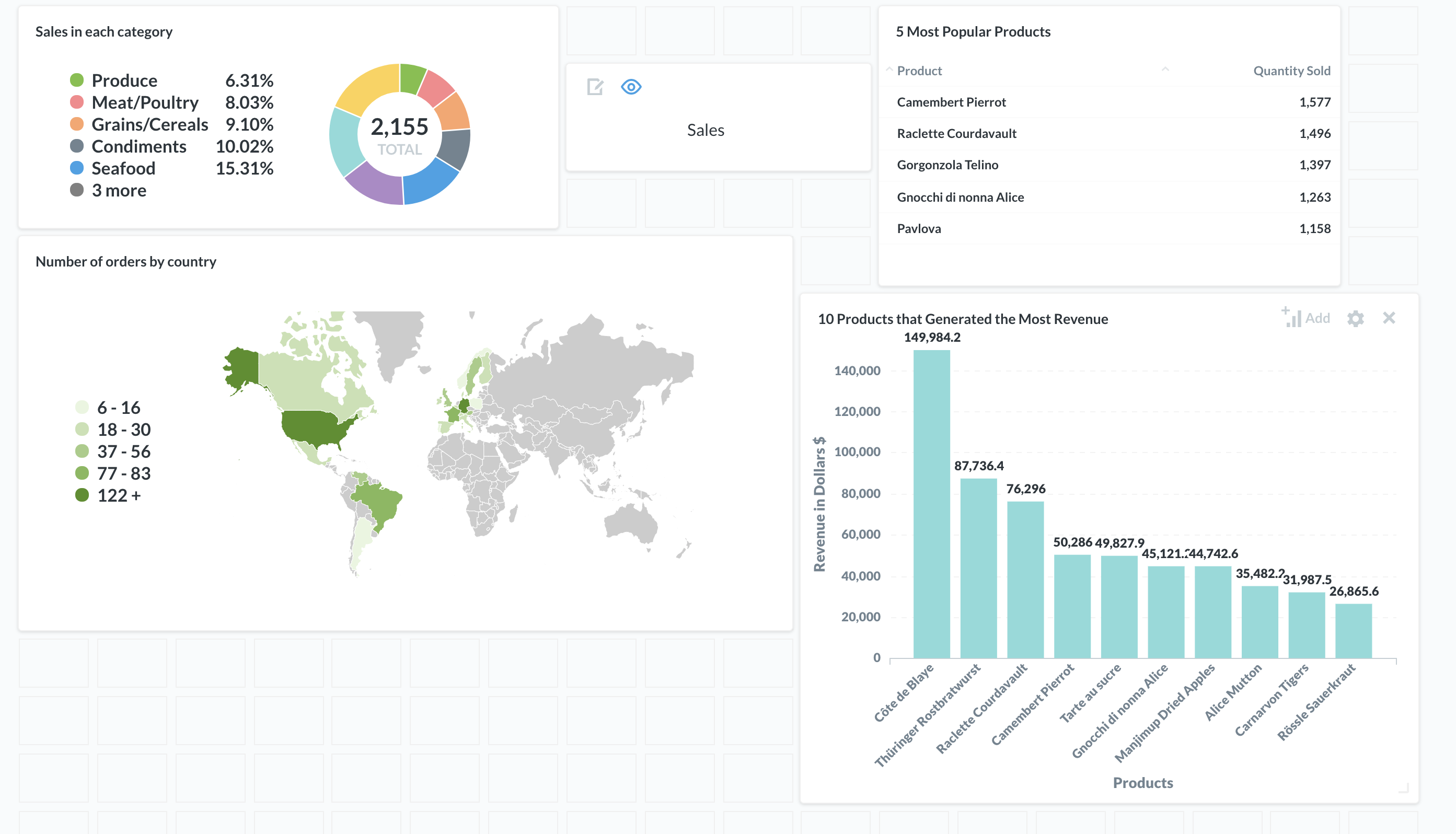Open revenue chart visualization settings gear
Screen dimensions: 1456x834
(1355, 318)
